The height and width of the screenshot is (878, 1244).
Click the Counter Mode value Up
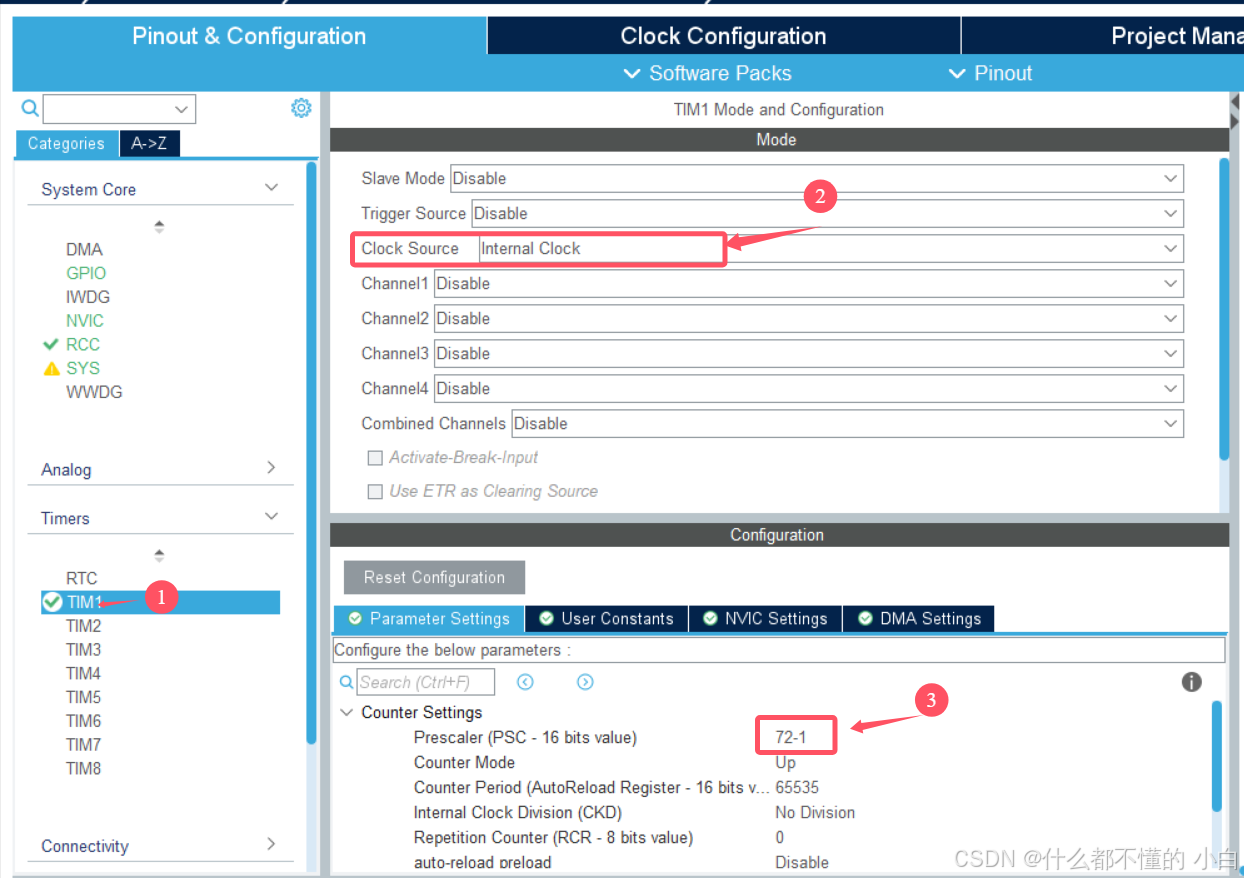[x=786, y=763]
